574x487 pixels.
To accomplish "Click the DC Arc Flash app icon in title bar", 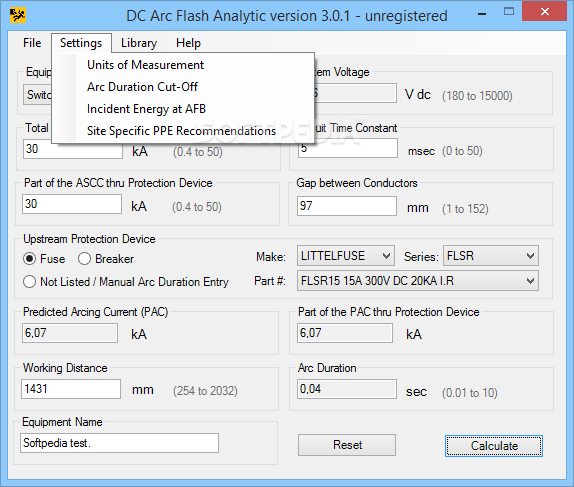I will [x=18, y=15].
